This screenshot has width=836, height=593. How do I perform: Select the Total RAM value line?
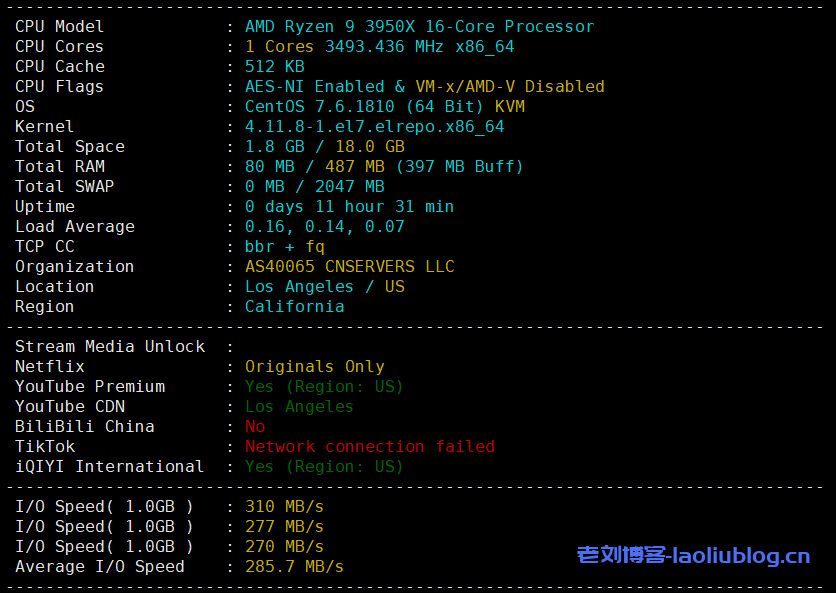[x=384, y=167]
